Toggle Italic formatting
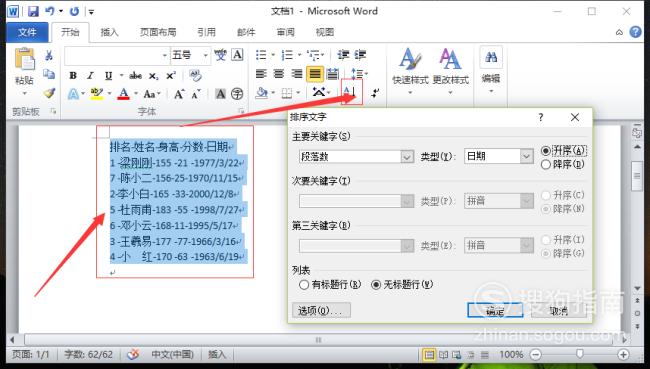The image size is (650, 369). point(90,75)
